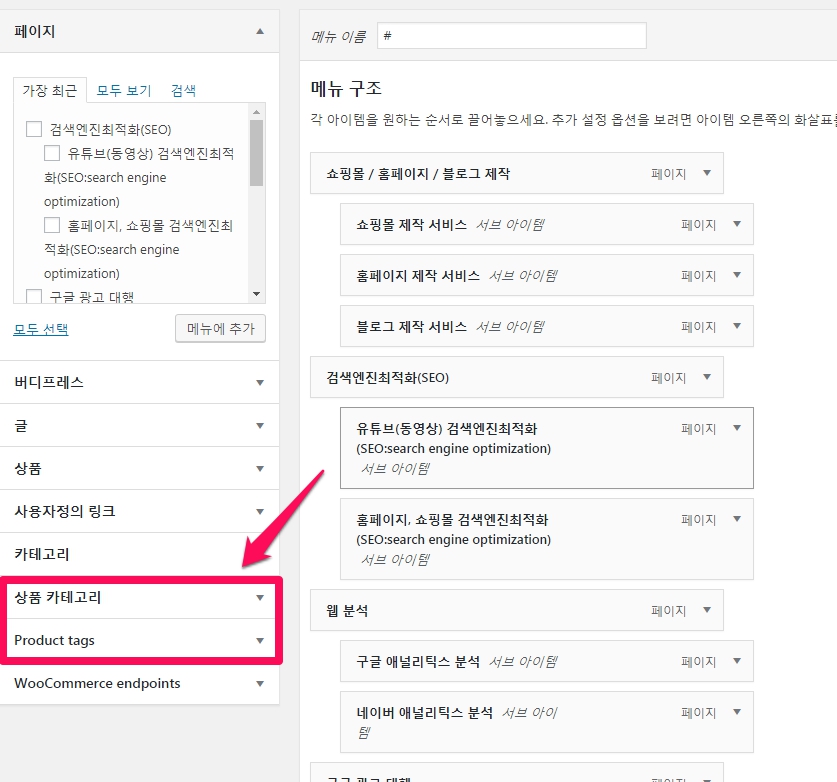Open settings arrow for 웹 분석 menu item

[x=709, y=609]
